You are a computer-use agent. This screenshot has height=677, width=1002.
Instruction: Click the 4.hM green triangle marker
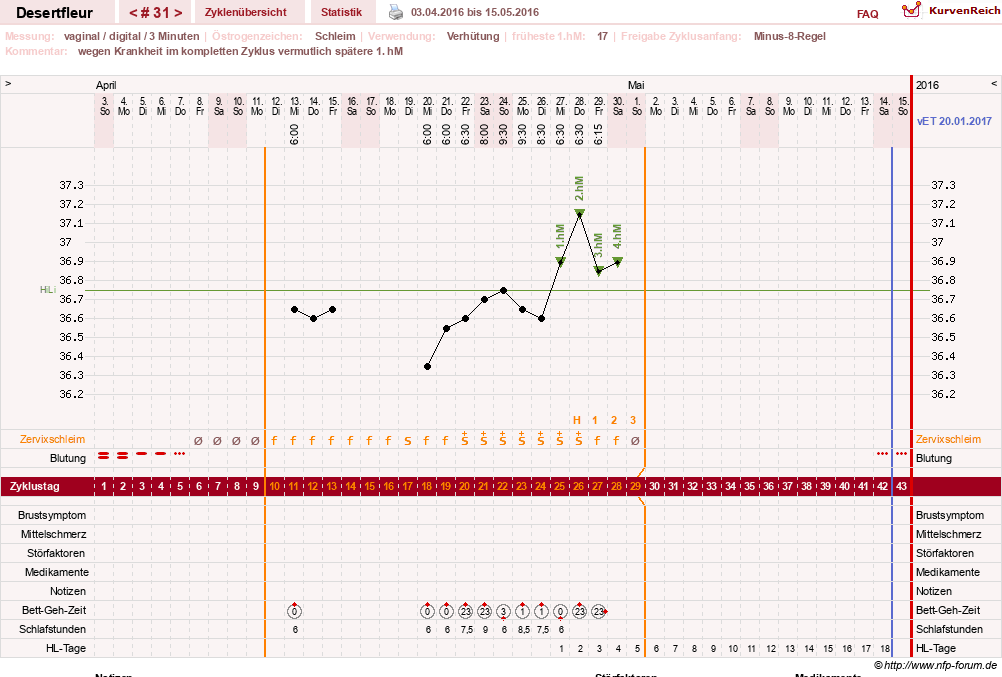617,261
